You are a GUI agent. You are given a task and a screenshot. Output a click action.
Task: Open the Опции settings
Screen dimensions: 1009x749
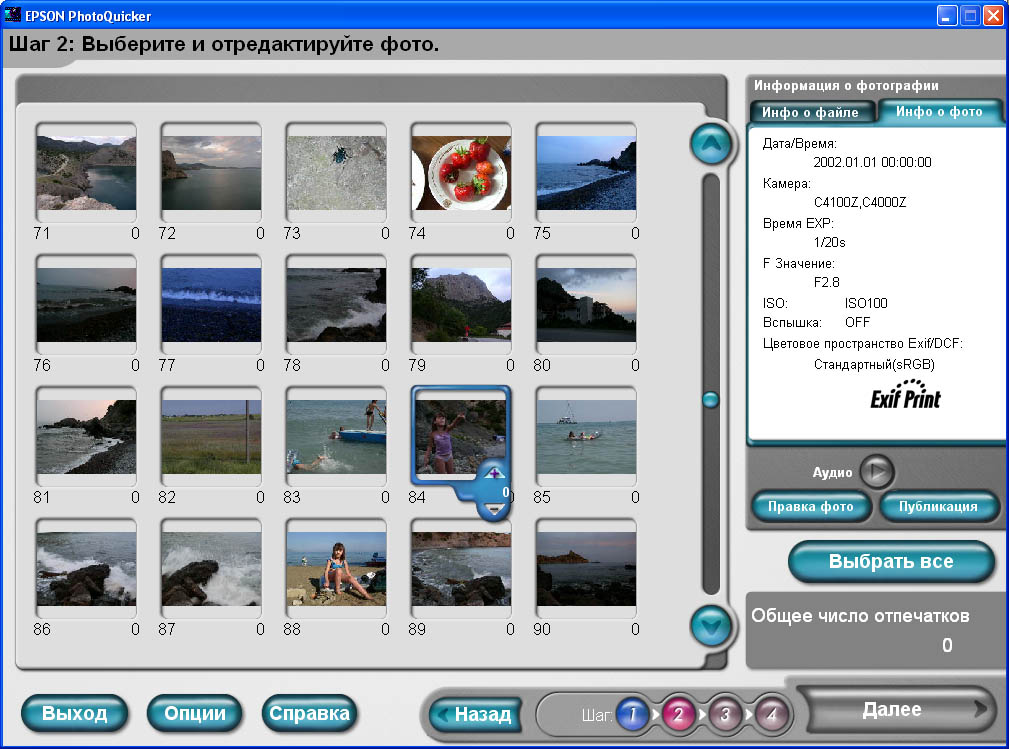tap(194, 713)
